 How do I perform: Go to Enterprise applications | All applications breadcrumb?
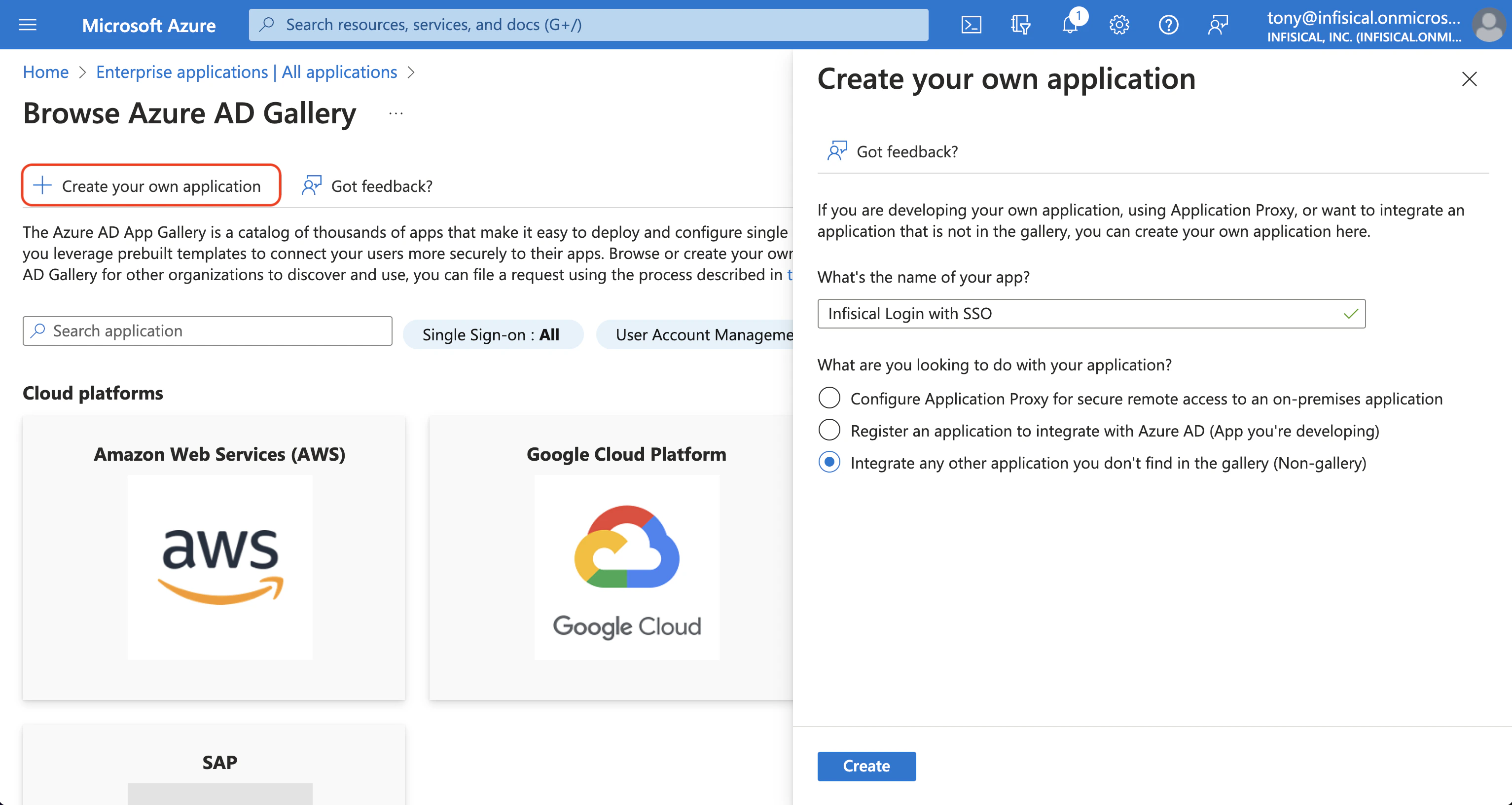point(247,72)
